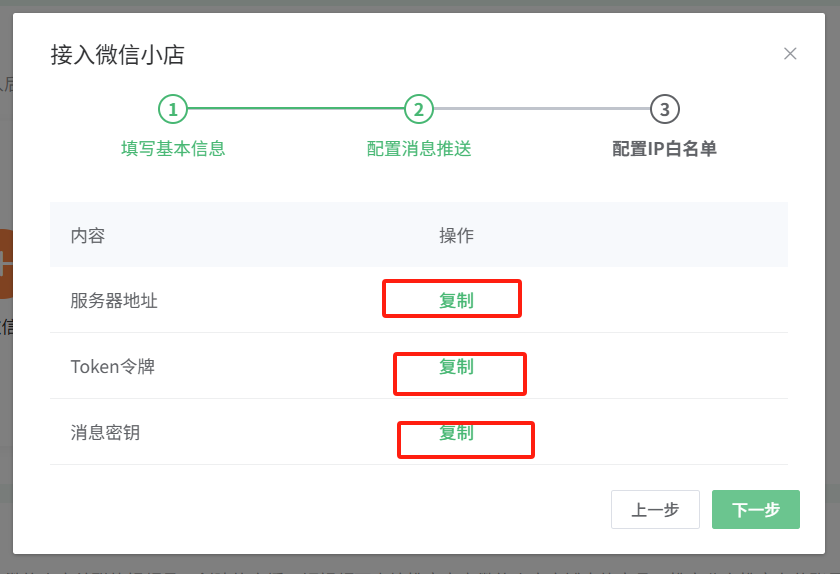840x574 pixels.
Task: Select the 消息密钥 row label
Action: tap(103, 433)
